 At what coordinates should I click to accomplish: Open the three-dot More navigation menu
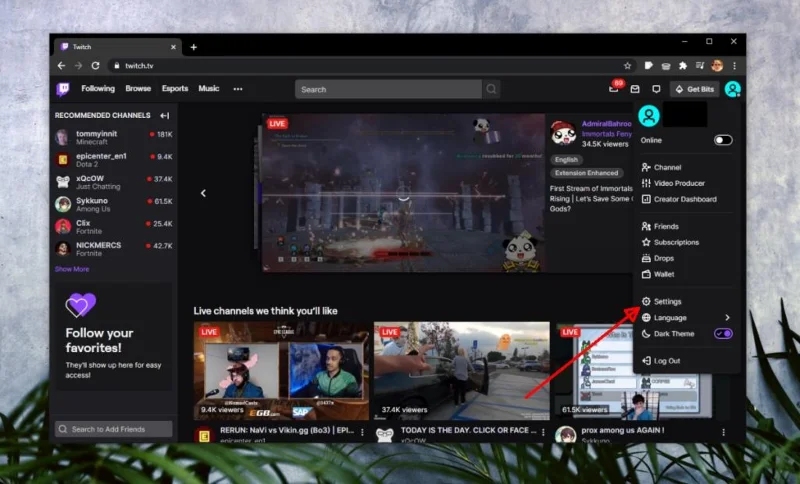click(238, 89)
